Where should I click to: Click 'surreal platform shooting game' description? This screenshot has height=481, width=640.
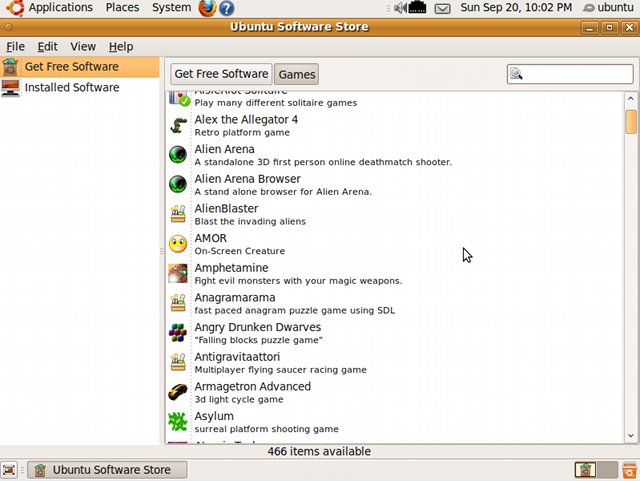[x=267, y=429]
